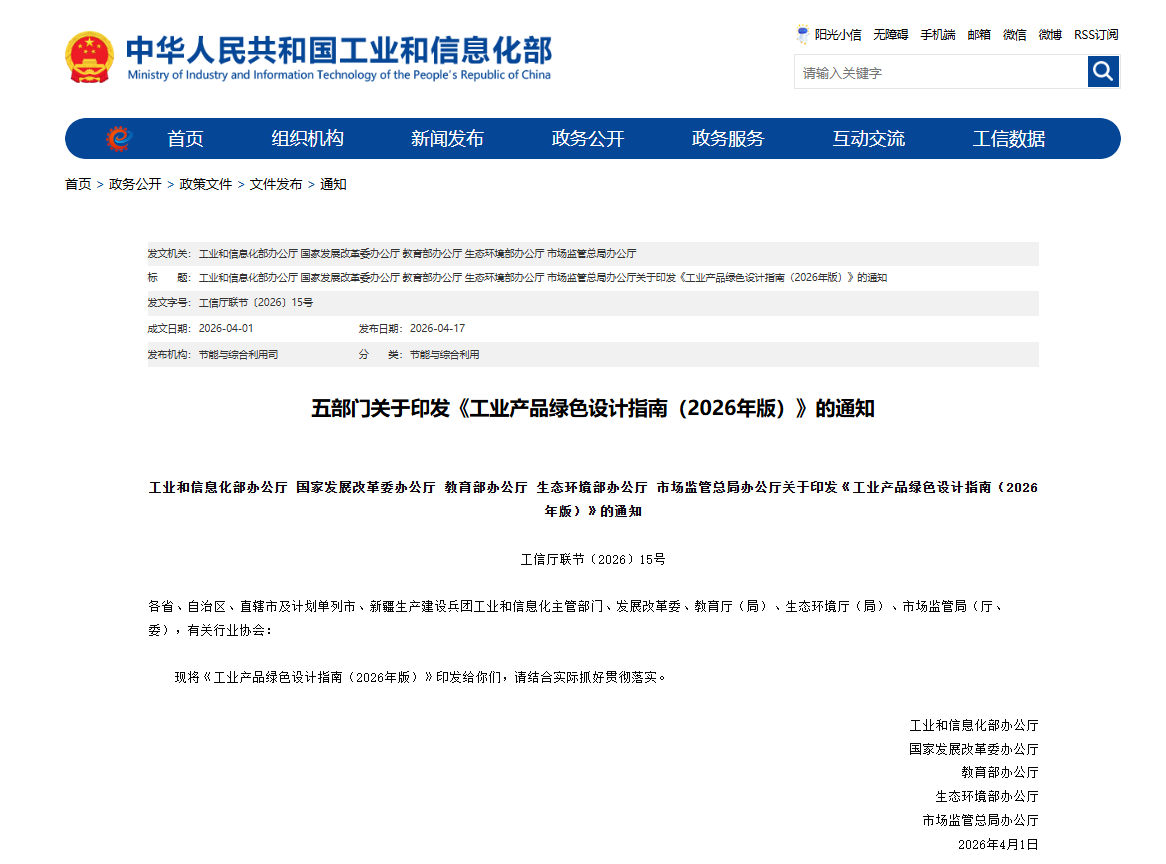
Task: Click the 工信厅联节〔2026〕15号 value in the metadata table
Action: pos(256,303)
